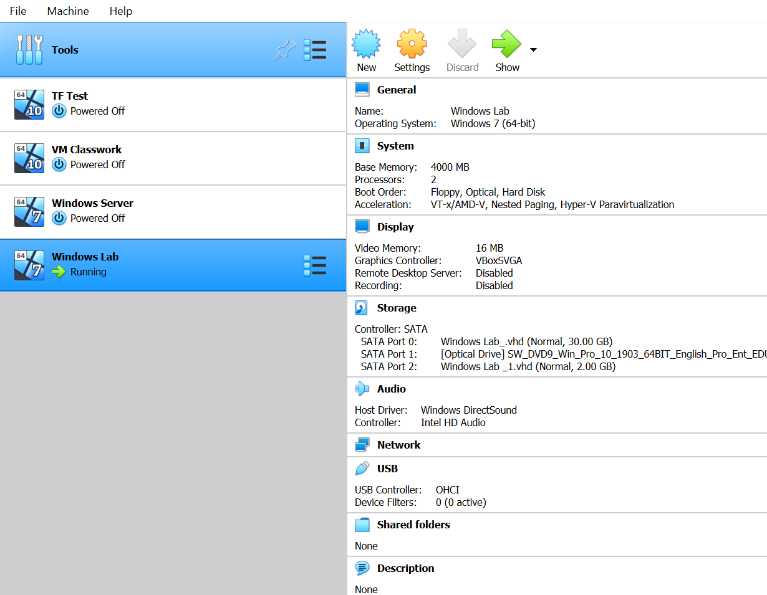
Task: Click the Display section screen icon
Action: point(362,227)
